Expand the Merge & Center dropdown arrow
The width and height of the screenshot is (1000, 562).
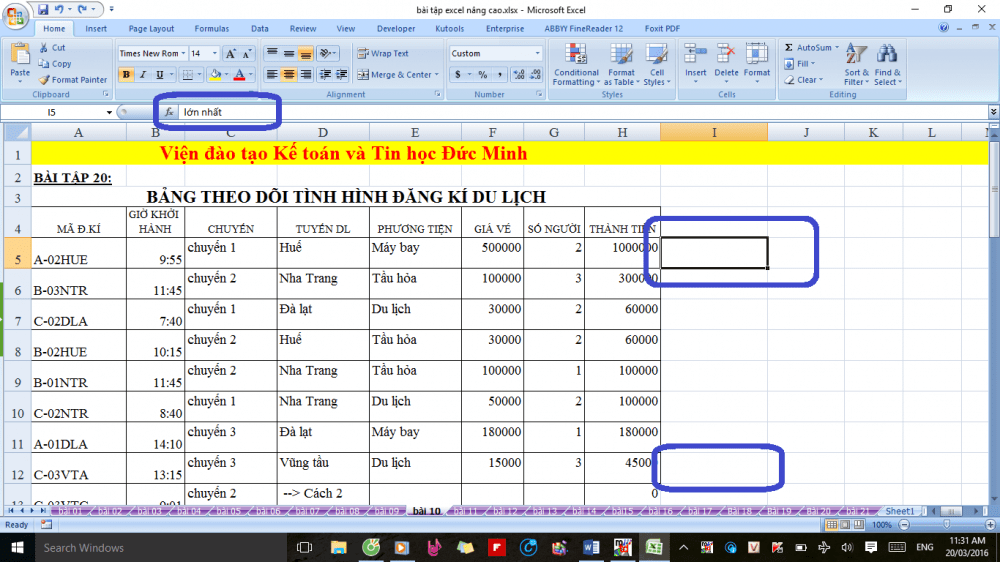click(437, 75)
